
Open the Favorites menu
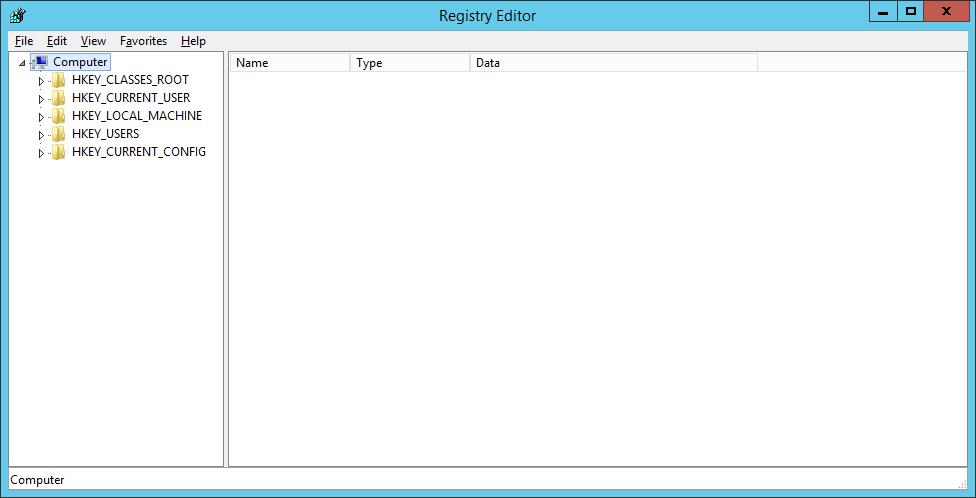(143, 41)
